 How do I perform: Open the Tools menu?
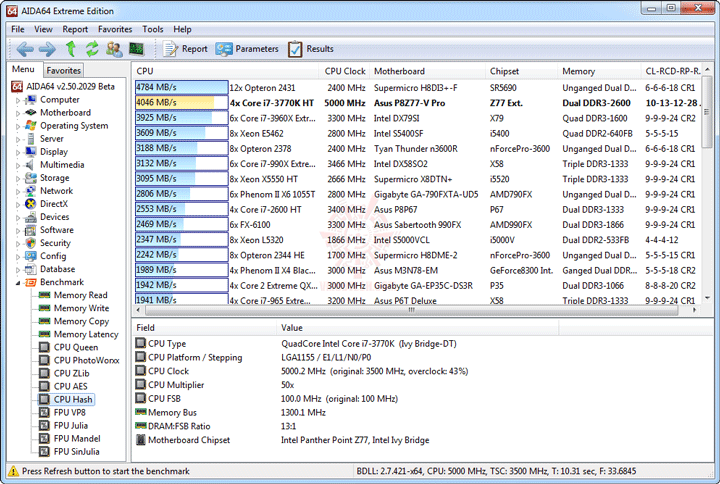[152, 29]
